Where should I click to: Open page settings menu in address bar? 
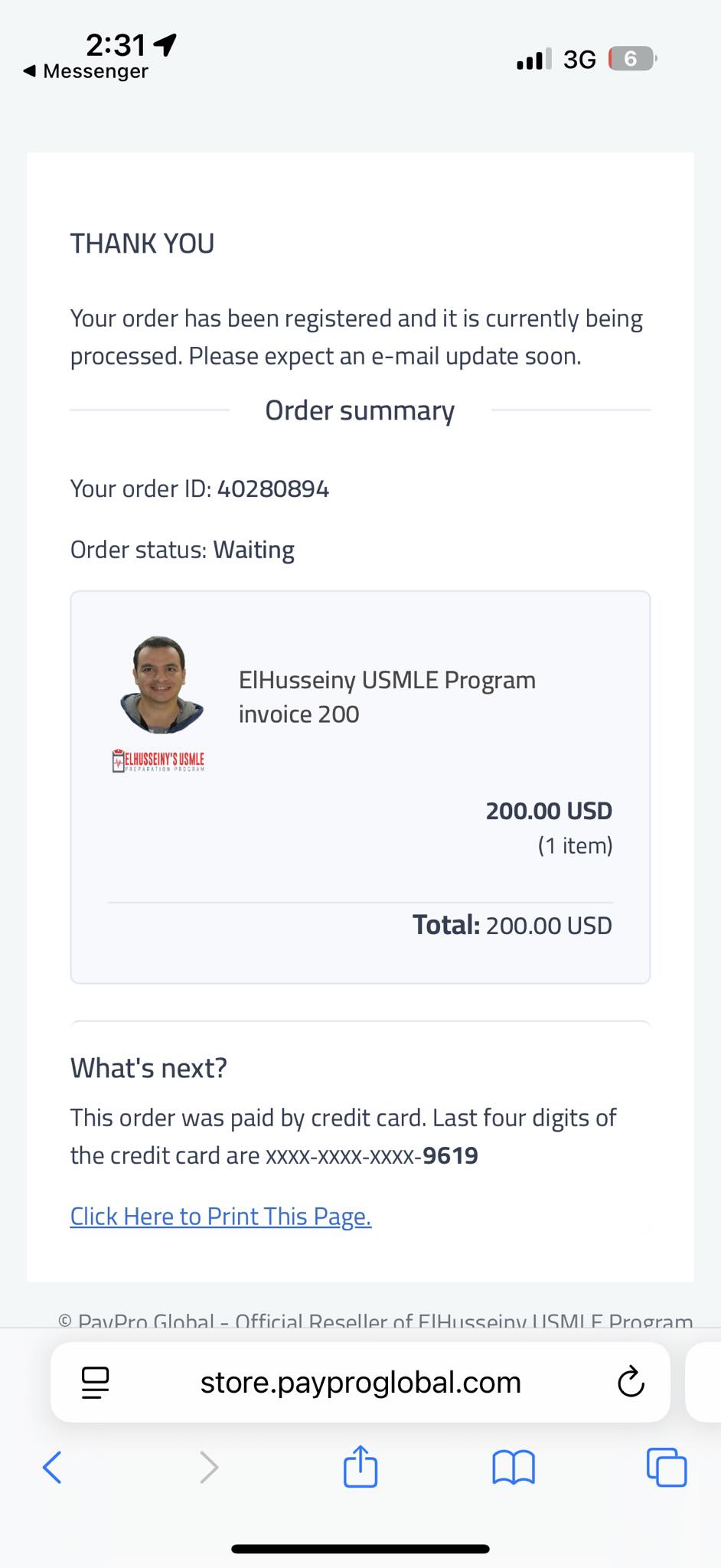click(x=96, y=1382)
